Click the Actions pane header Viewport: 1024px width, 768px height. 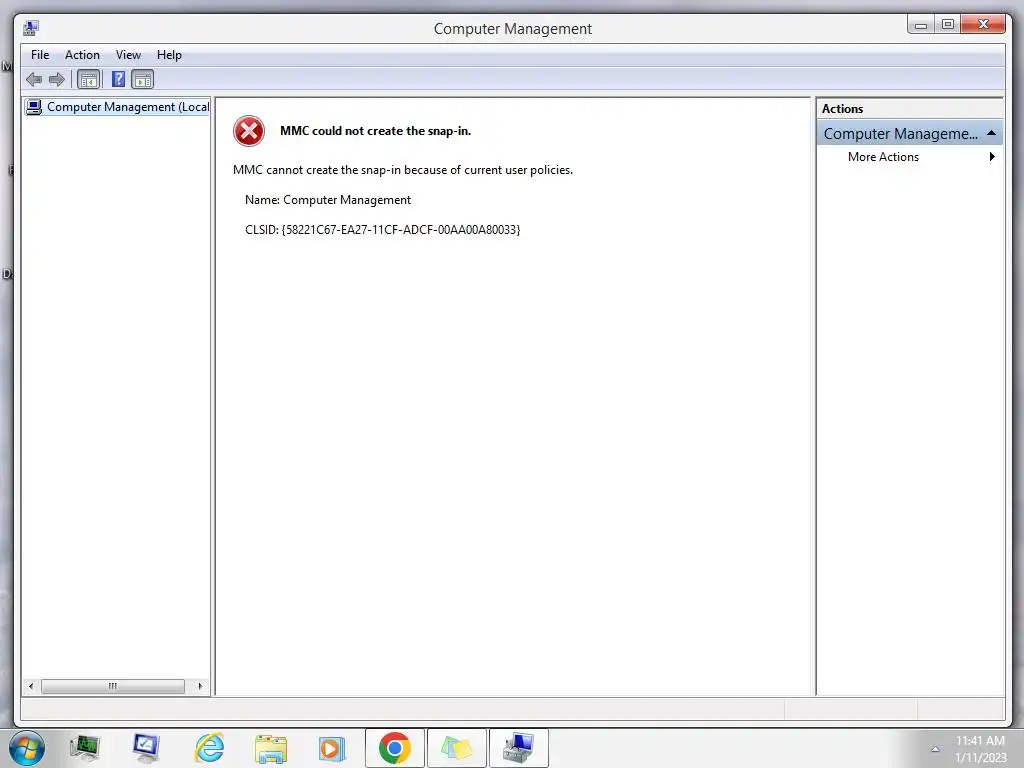point(909,108)
